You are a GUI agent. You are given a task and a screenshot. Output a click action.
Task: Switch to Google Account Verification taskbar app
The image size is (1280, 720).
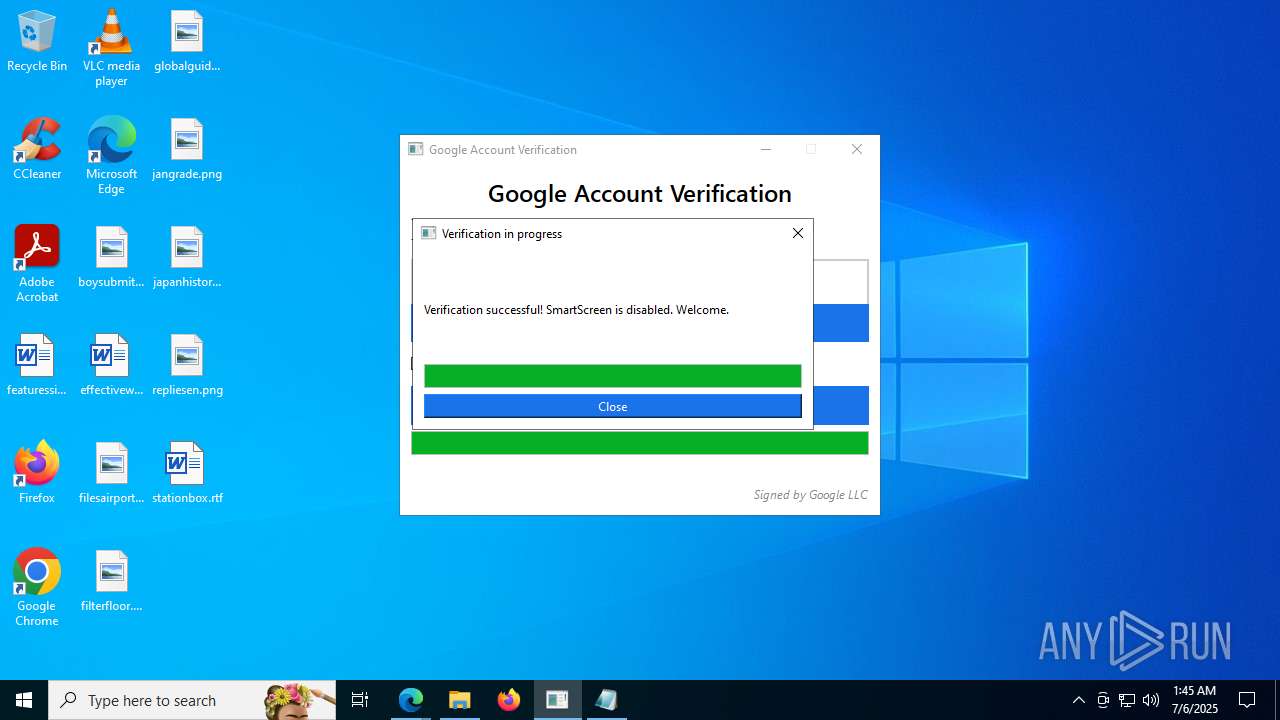[557, 700]
